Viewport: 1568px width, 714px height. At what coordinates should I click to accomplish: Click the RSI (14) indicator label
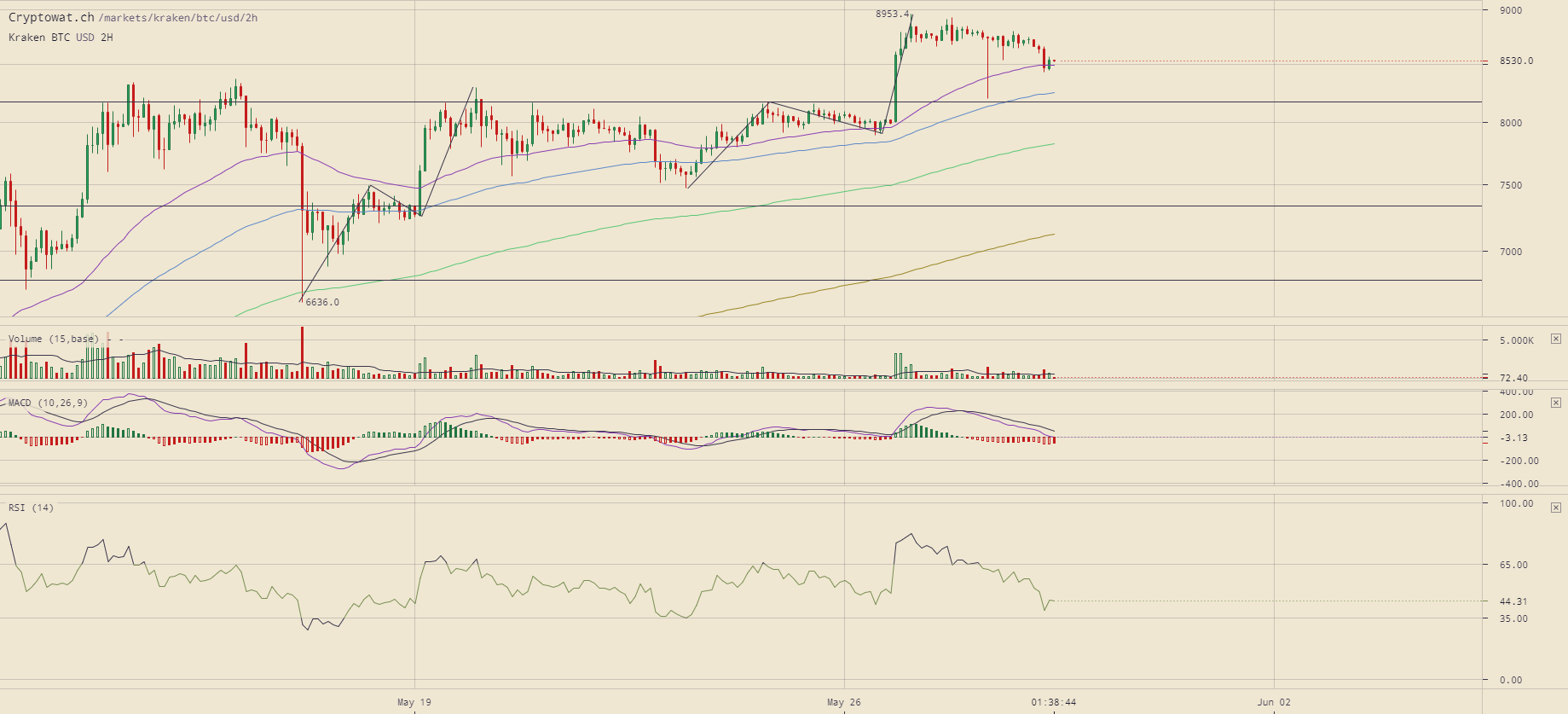(x=31, y=508)
